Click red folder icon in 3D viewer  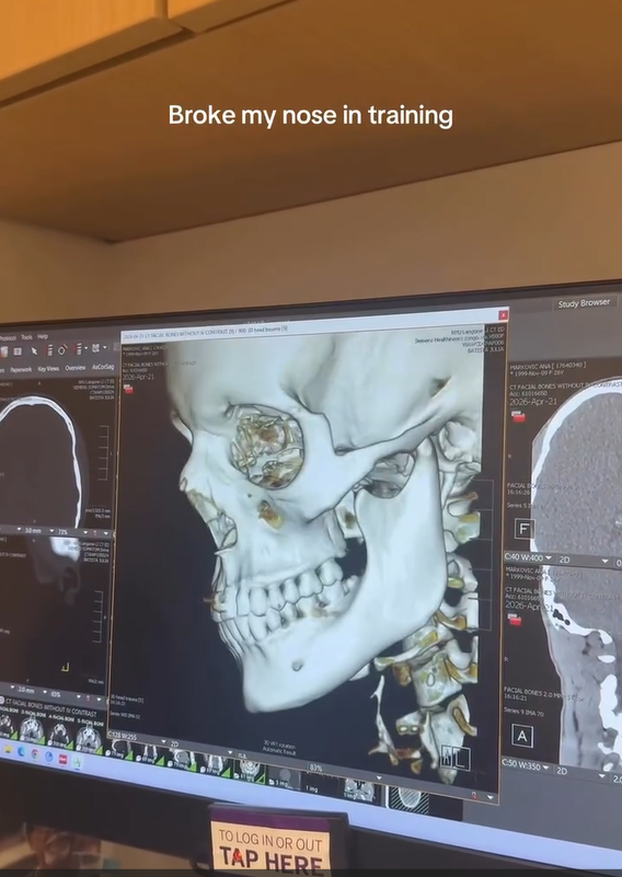click(x=129, y=389)
